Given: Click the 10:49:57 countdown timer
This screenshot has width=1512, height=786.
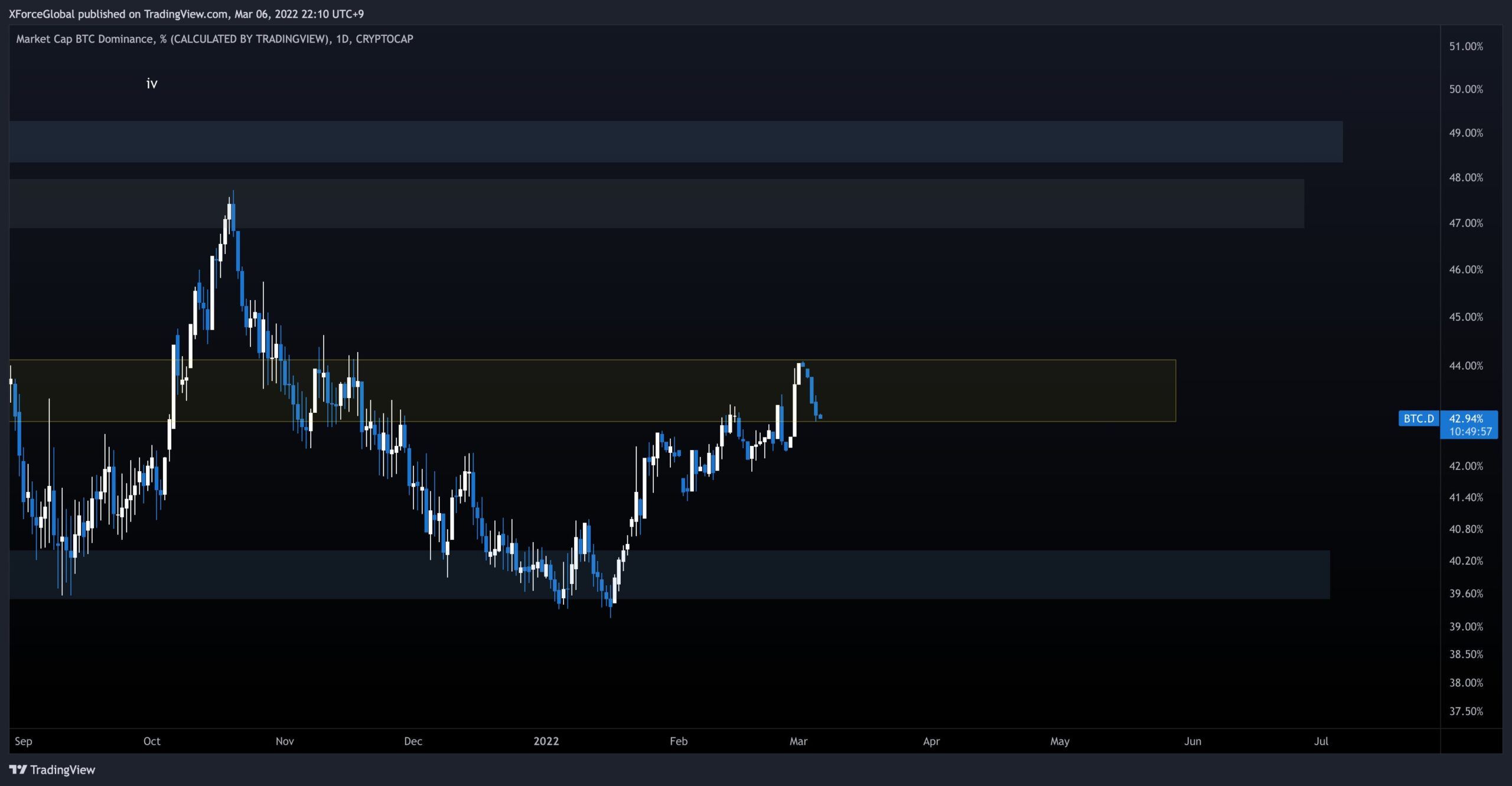Looking at the screenshot, I should (1470, 432).
